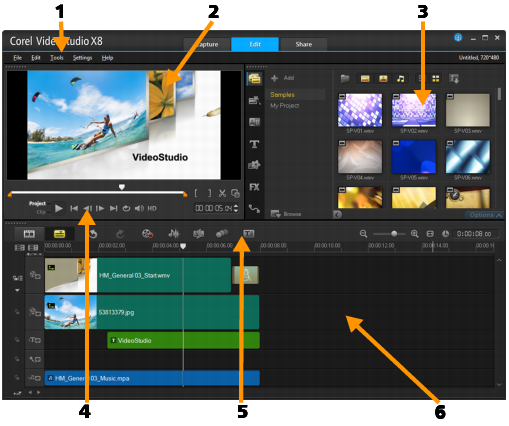Screen dimensions: 509x426
Task: Open the Path library icon
Action: pyautogui.click(x=254, y=209)
